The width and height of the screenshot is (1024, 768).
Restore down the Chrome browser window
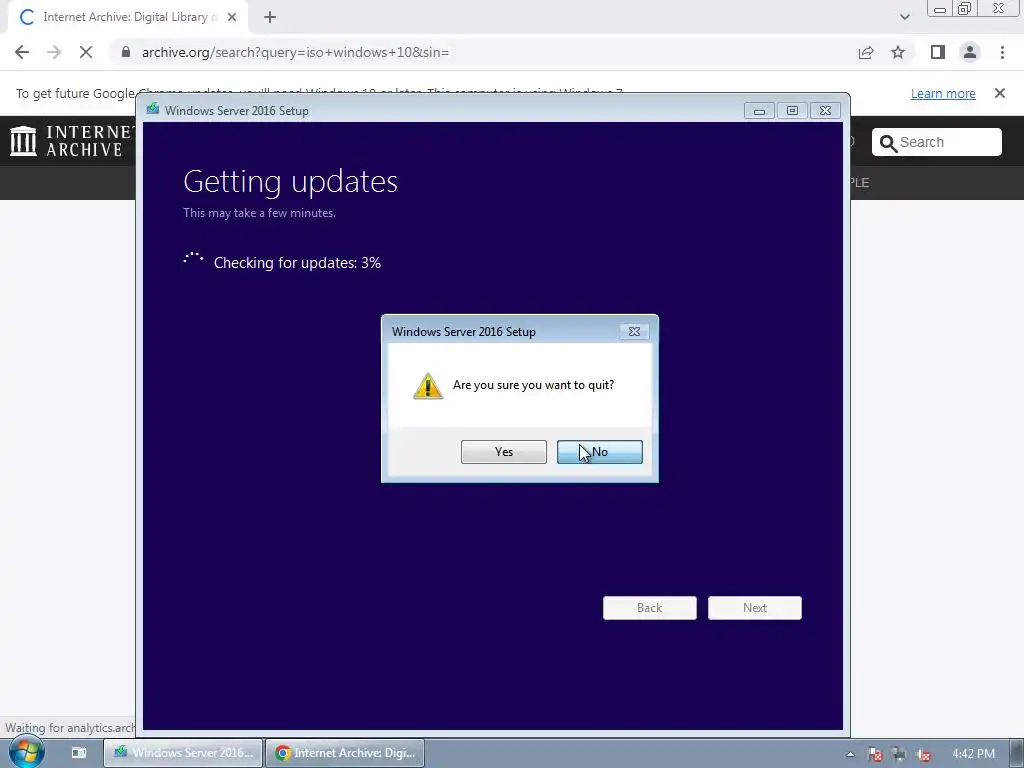pyautogui.click(x=964, y=9)
